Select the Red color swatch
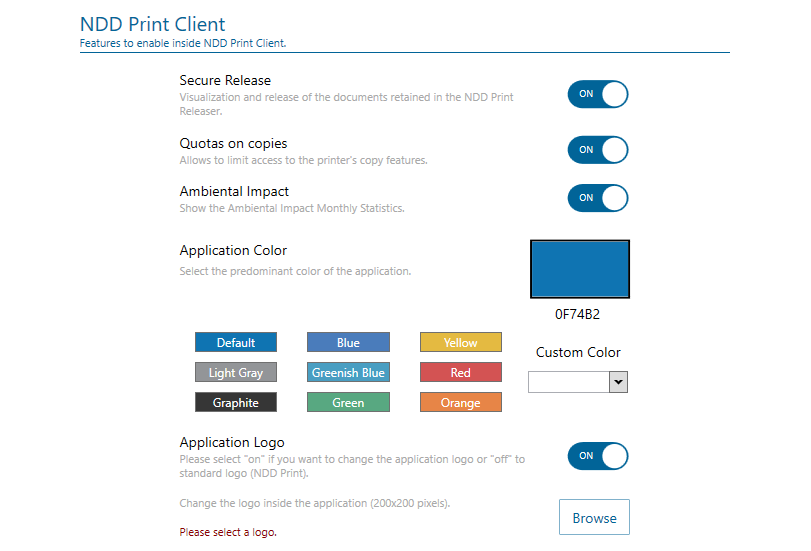Viewport: 811px width, 551px height. (460, 373)
